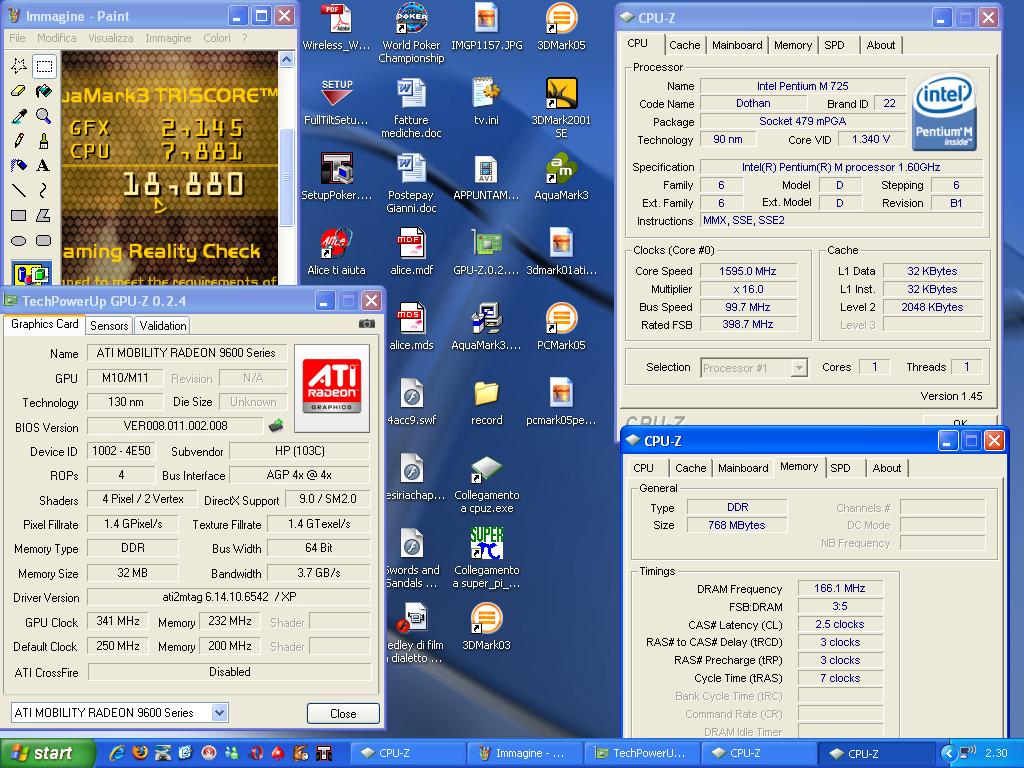Expand the Processor #1 selection dropdown
This screenshot has height=768, width=1024.
[x=799, y=368]
